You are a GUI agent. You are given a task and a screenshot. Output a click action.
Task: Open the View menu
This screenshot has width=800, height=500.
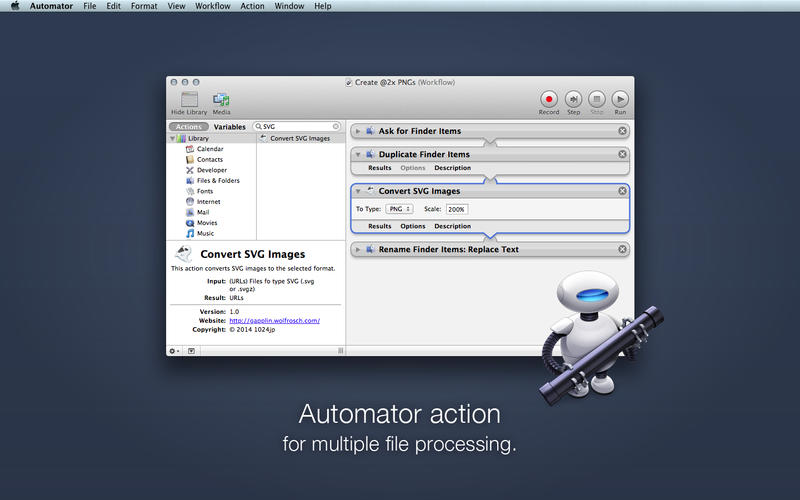(x=177, y=6)
